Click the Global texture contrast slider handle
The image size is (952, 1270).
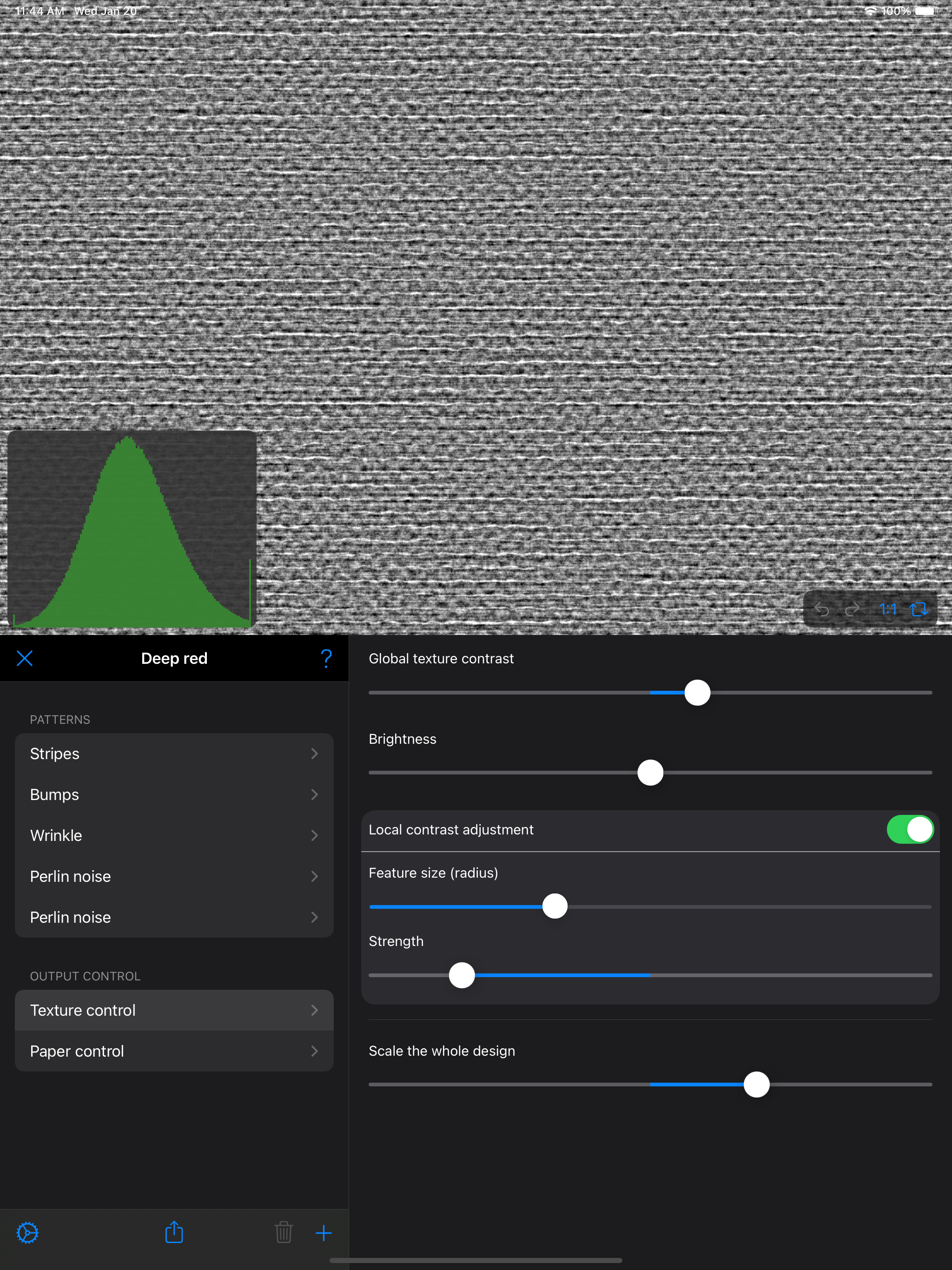tap(697, 693)
